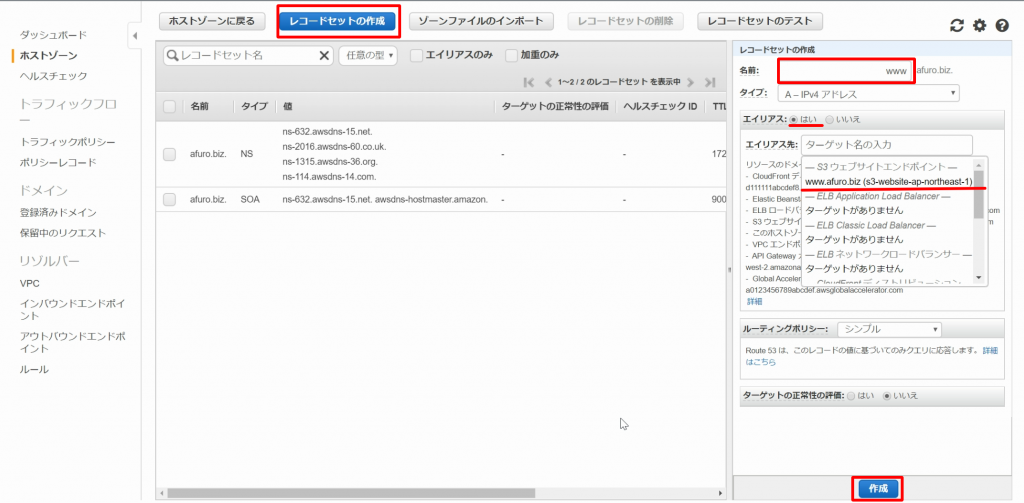Open トラフィックポリシー in the sidebar
Image resolution: width=1024 pixels, height=503 pixels.
[x=68, y=142]
